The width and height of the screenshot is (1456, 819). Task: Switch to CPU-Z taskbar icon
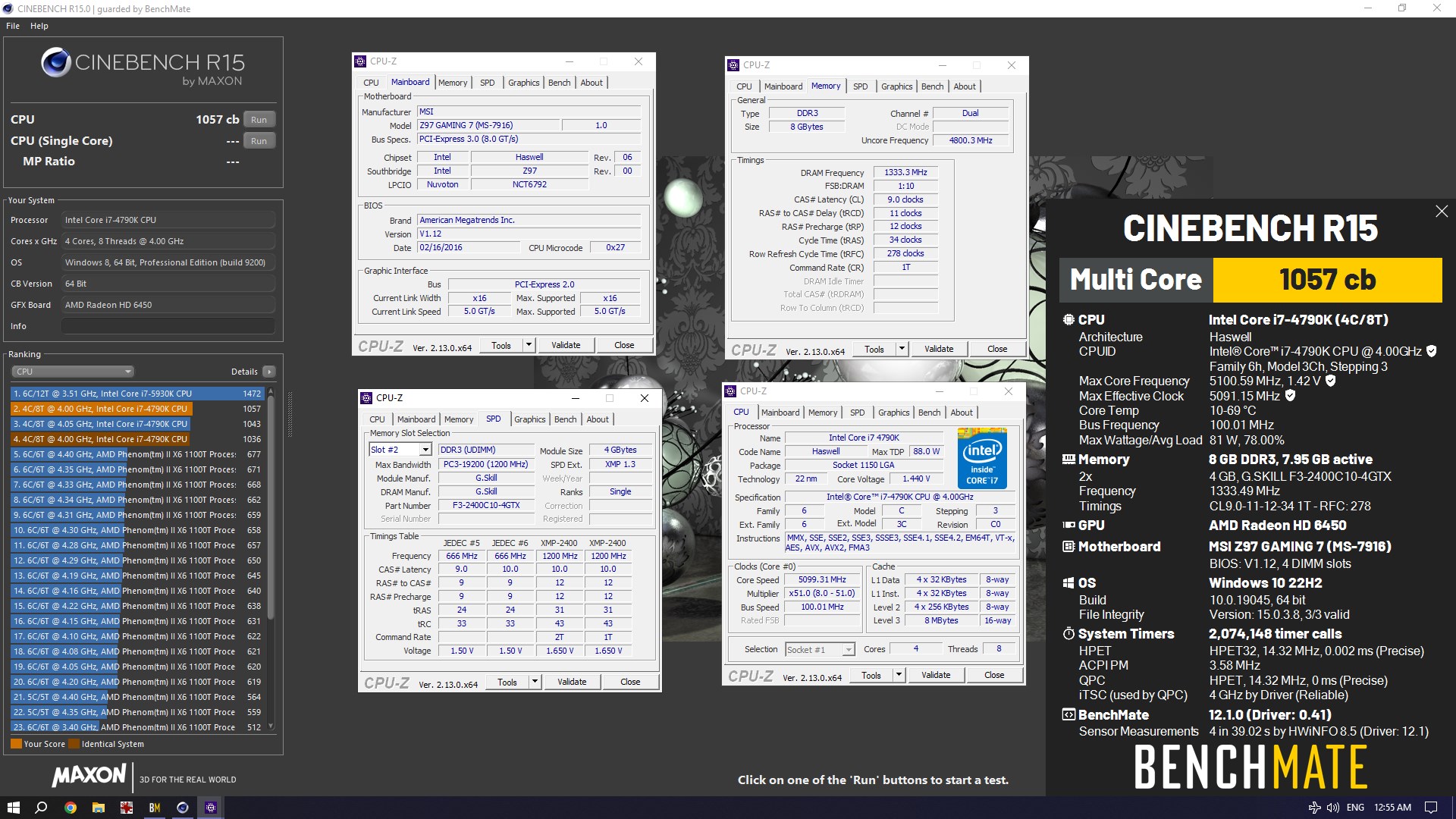pos(211,808)
